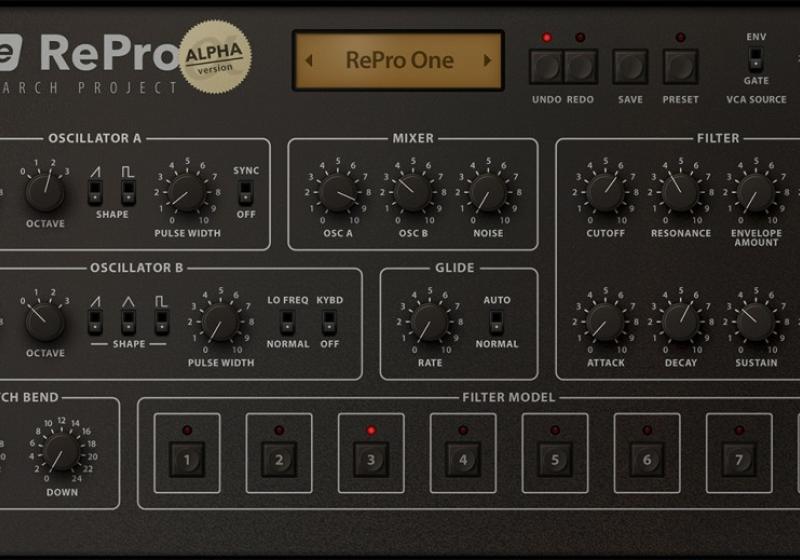This screenshot has height=560, width=800.
Task: Toggle Oscillator B triangle shape switch
Action: (128, 322)
